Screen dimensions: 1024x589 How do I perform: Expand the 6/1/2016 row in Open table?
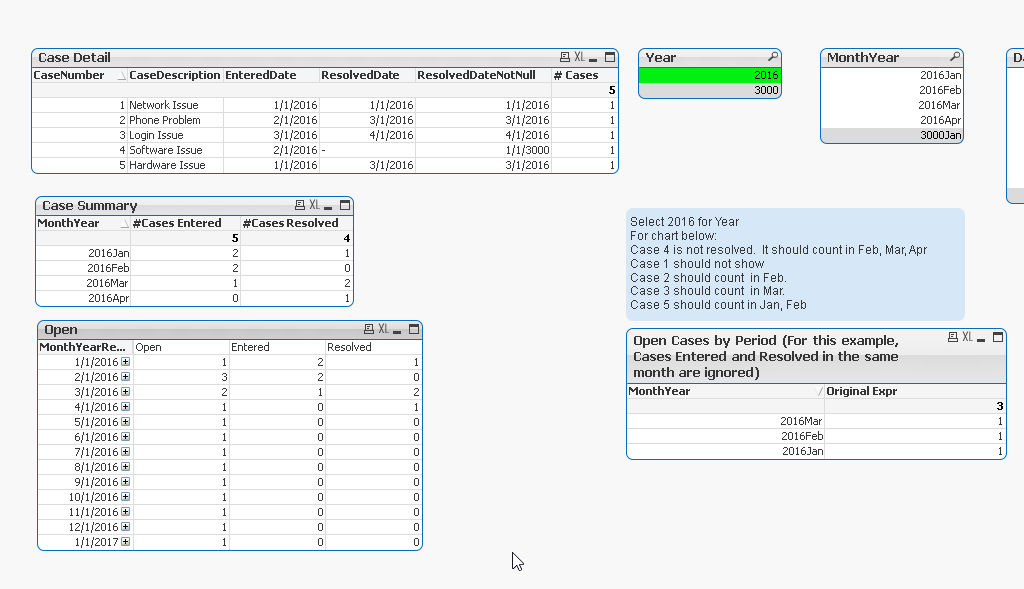[125, 437]
